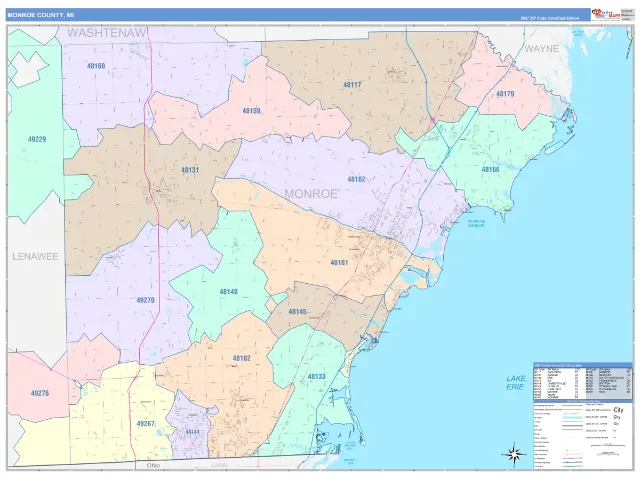Click the ZIP code label 49270
The height and width of the screenshot is (480, 640).
tap(145, 300)
